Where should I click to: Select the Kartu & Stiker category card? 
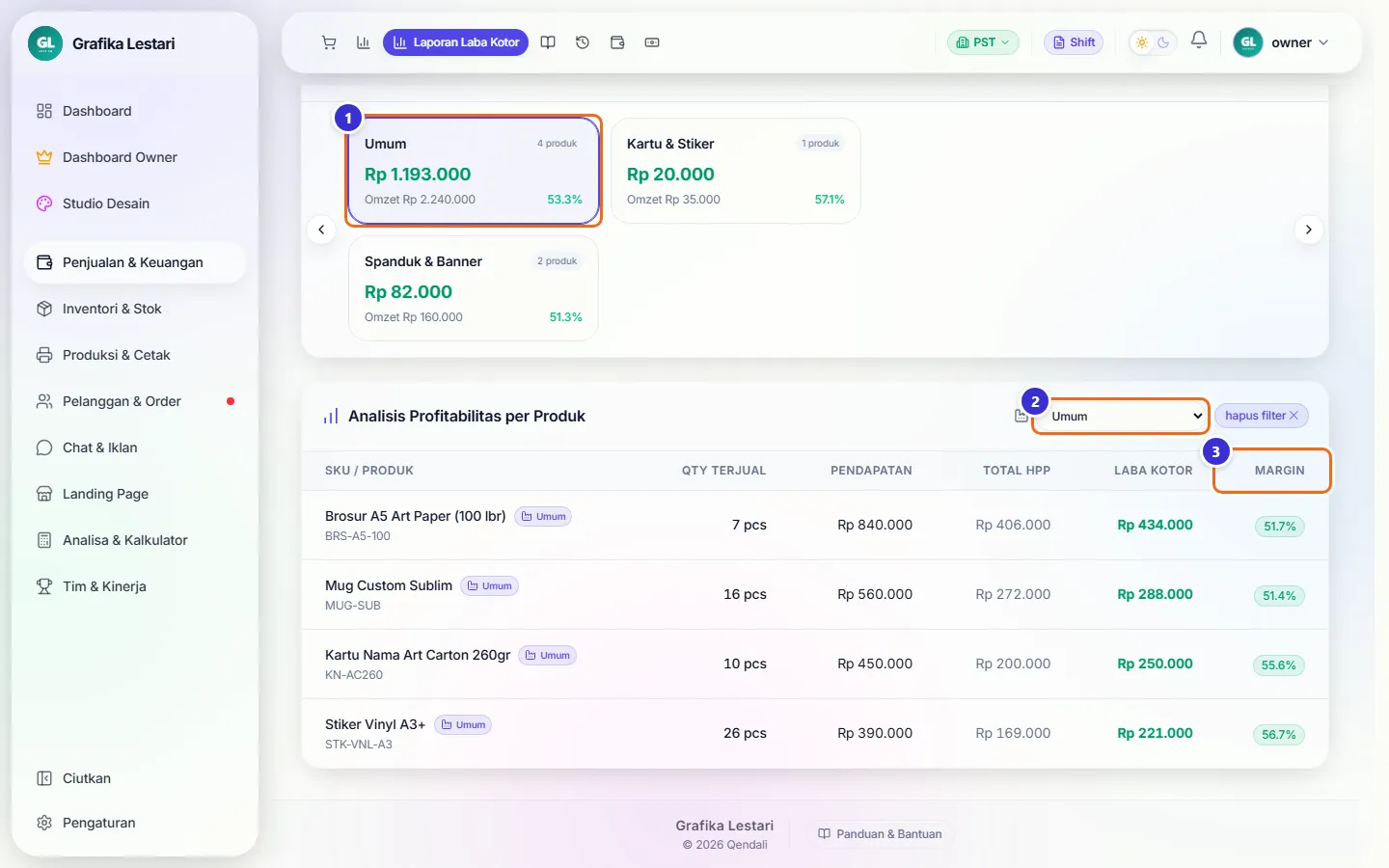pos(736,171)
